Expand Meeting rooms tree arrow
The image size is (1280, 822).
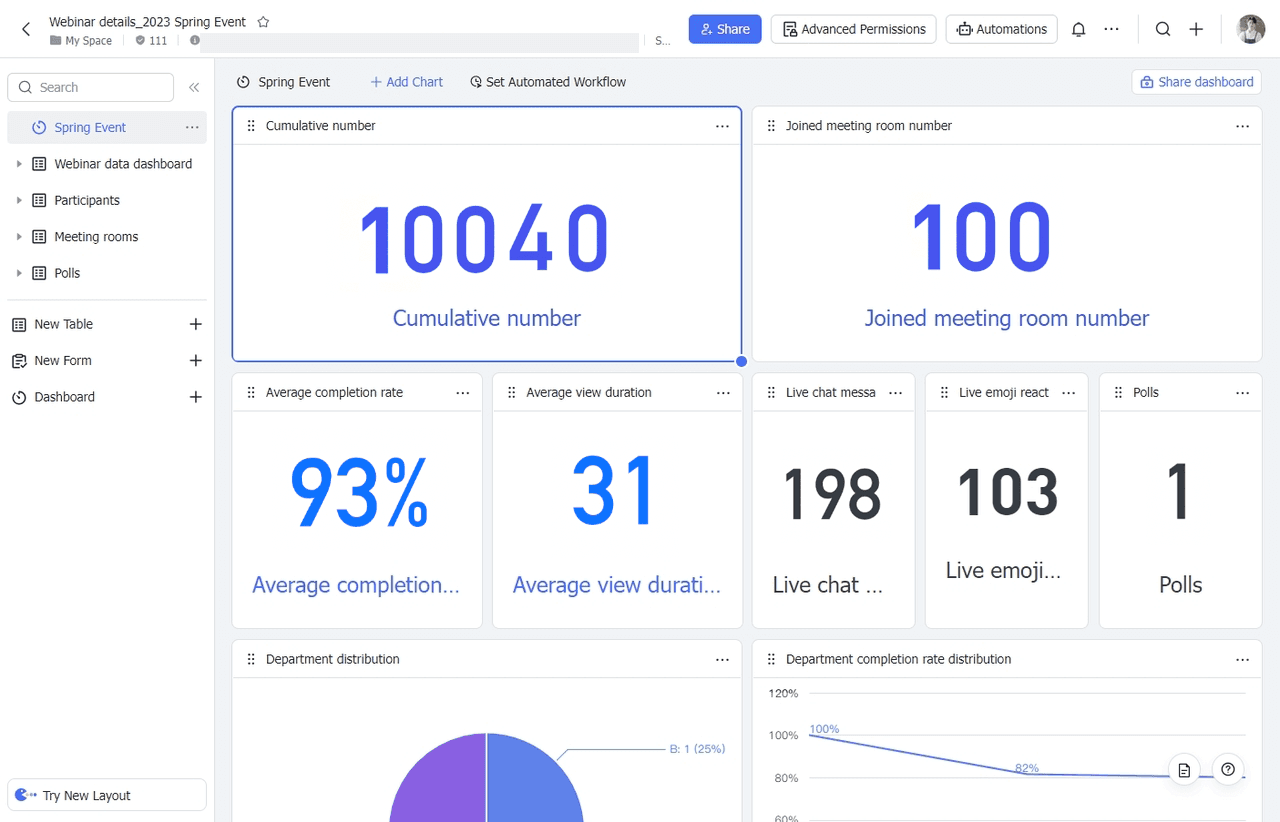[x=19, y=237]
